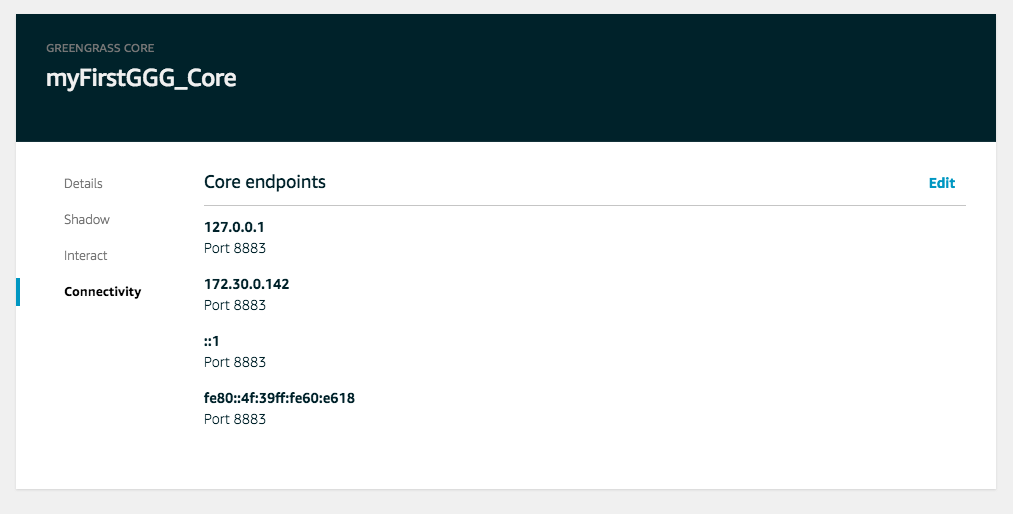
Task: Select the Interact tab
Action: click(85, 256)
